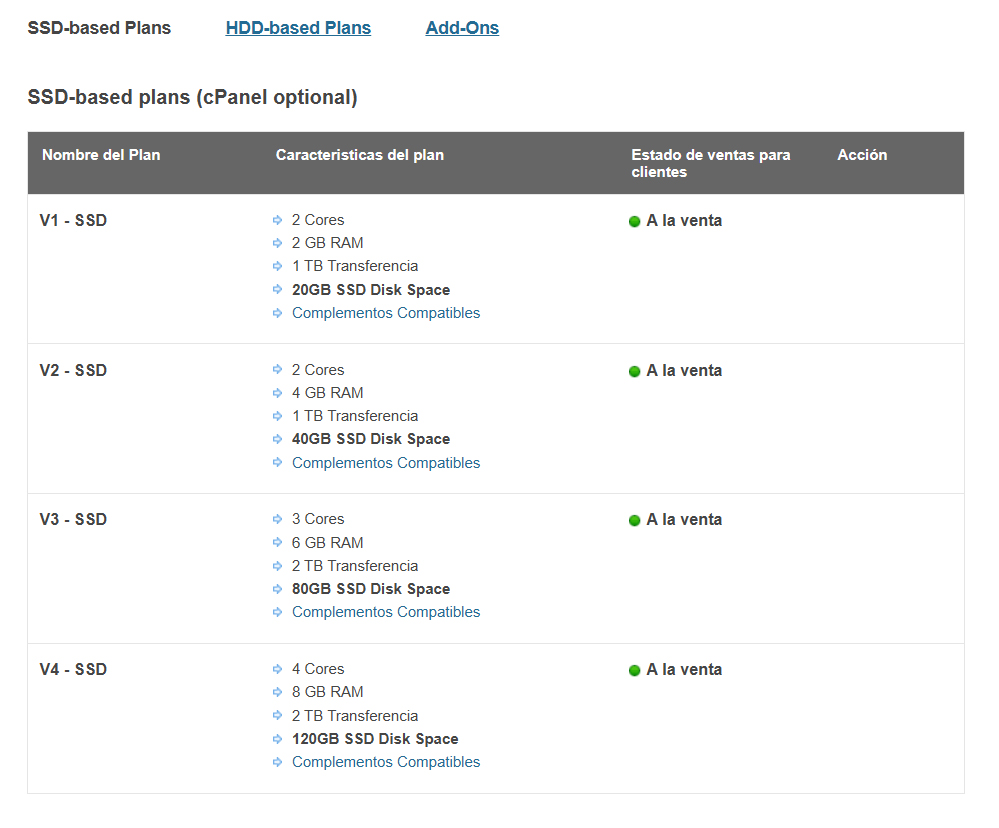
Task: Click green status dot for V3 - SSD
Action: click(x=634, y=521)
